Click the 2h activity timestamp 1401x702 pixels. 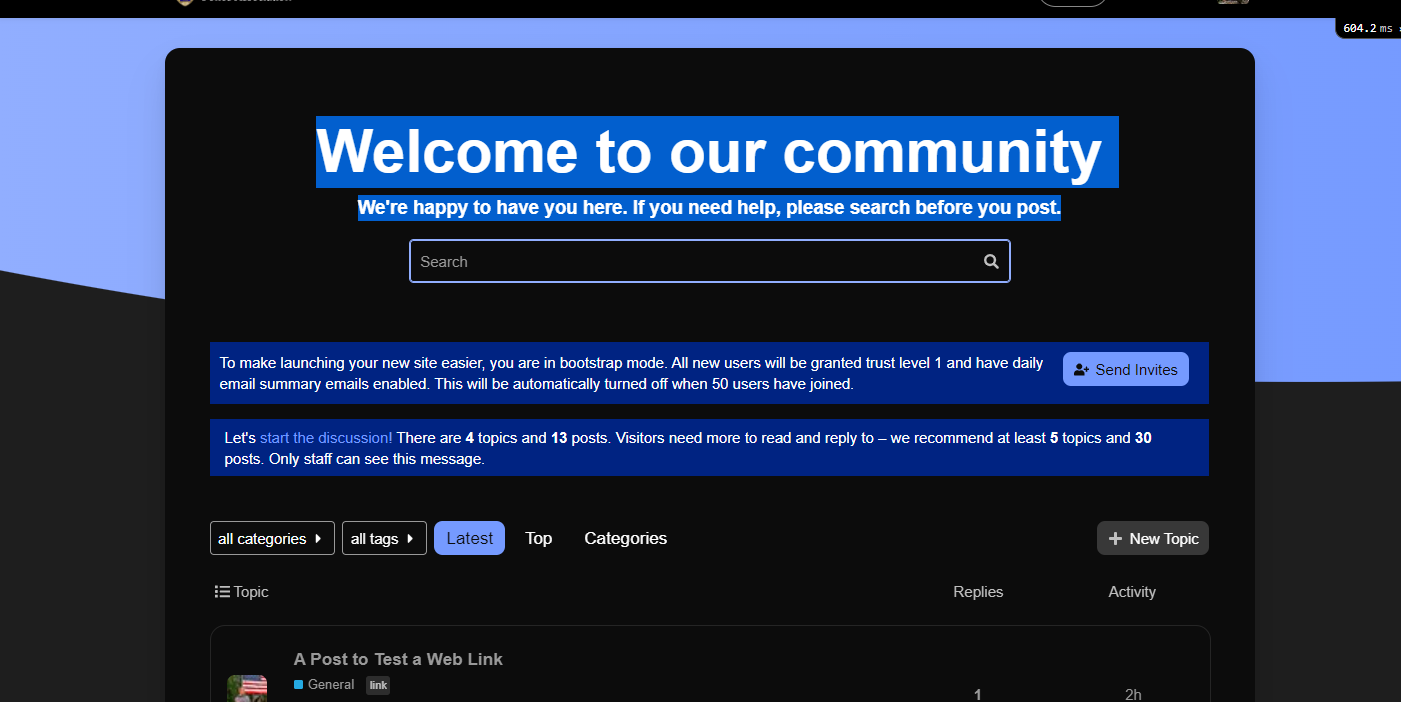[x=1132, y=694]
